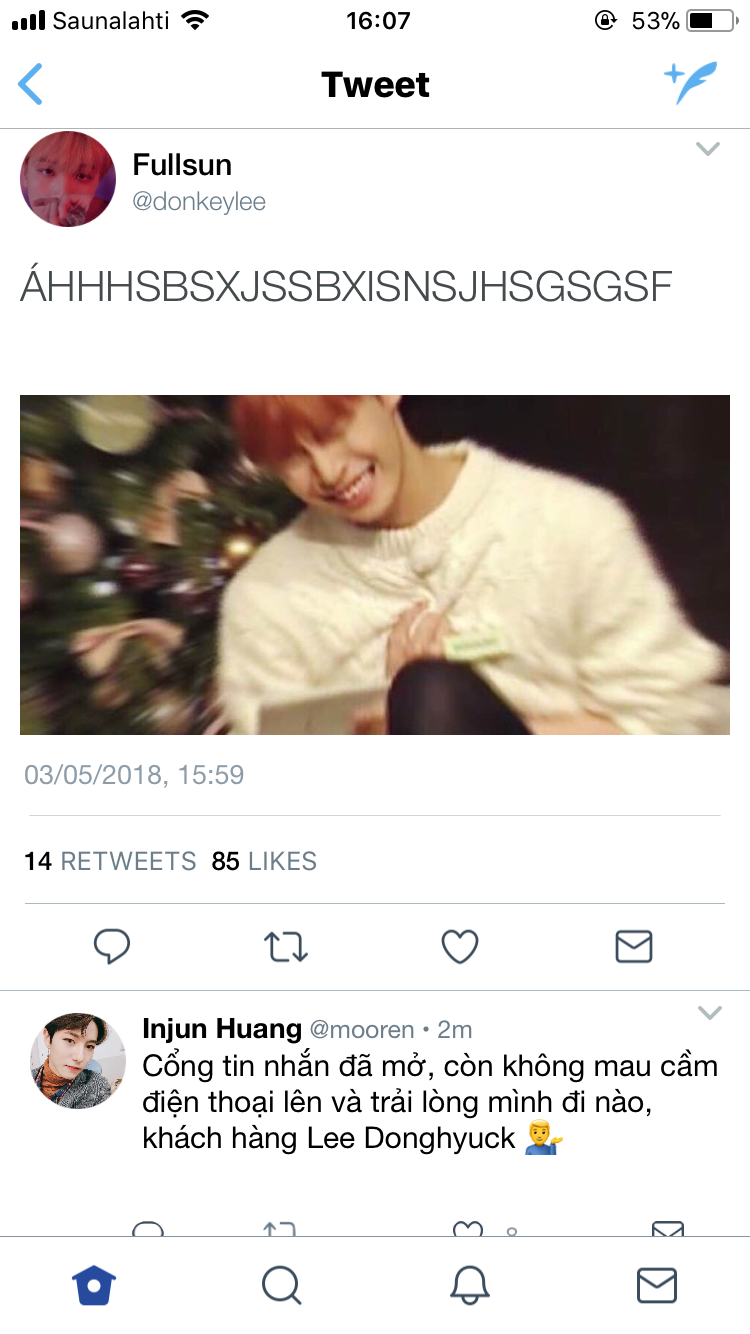
Task: Open the @donkeylee handle
Action: click(x=199, y=201)
